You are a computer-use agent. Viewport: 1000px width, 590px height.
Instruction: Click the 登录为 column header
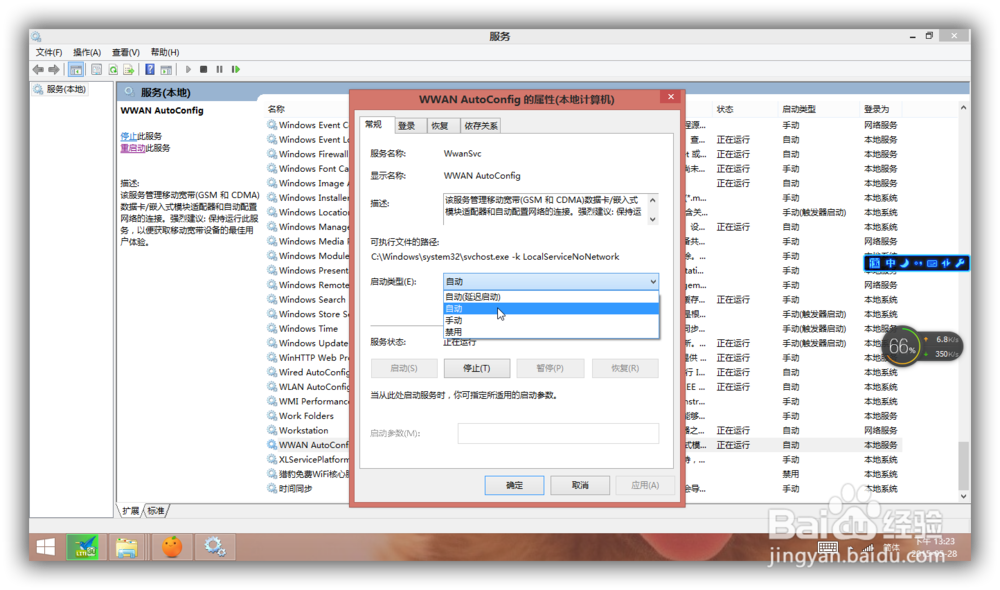tap(876, 109)
